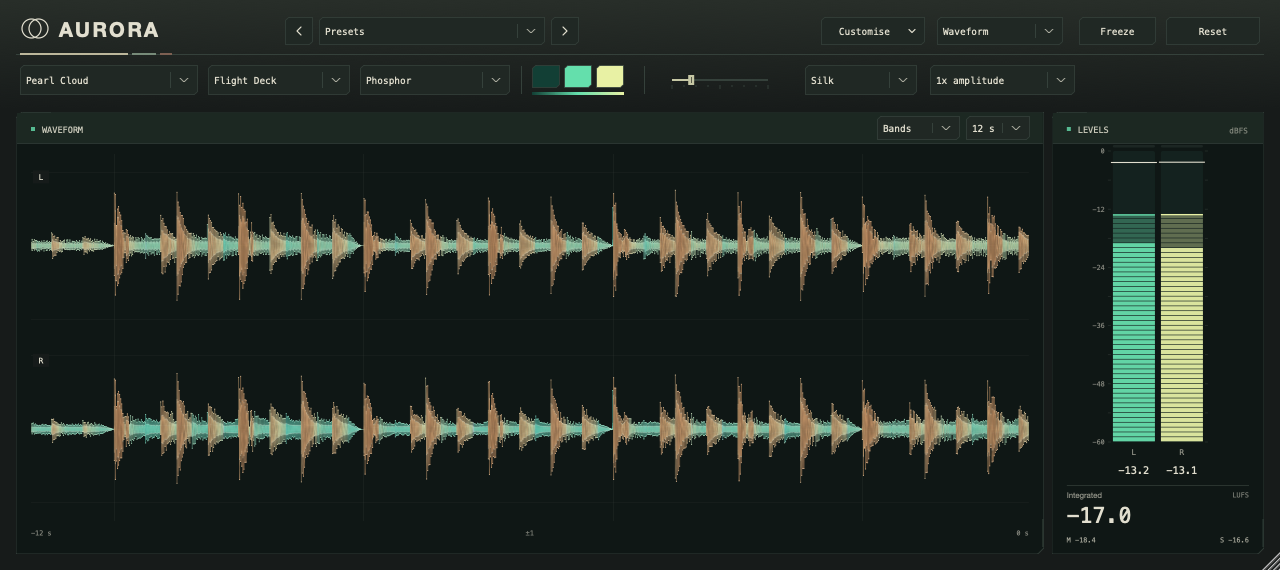Select the mint green color swatch
Image resolution: width=1280 pixels, height=570 pixels.
pyautogui.click(x=578, y=77)
